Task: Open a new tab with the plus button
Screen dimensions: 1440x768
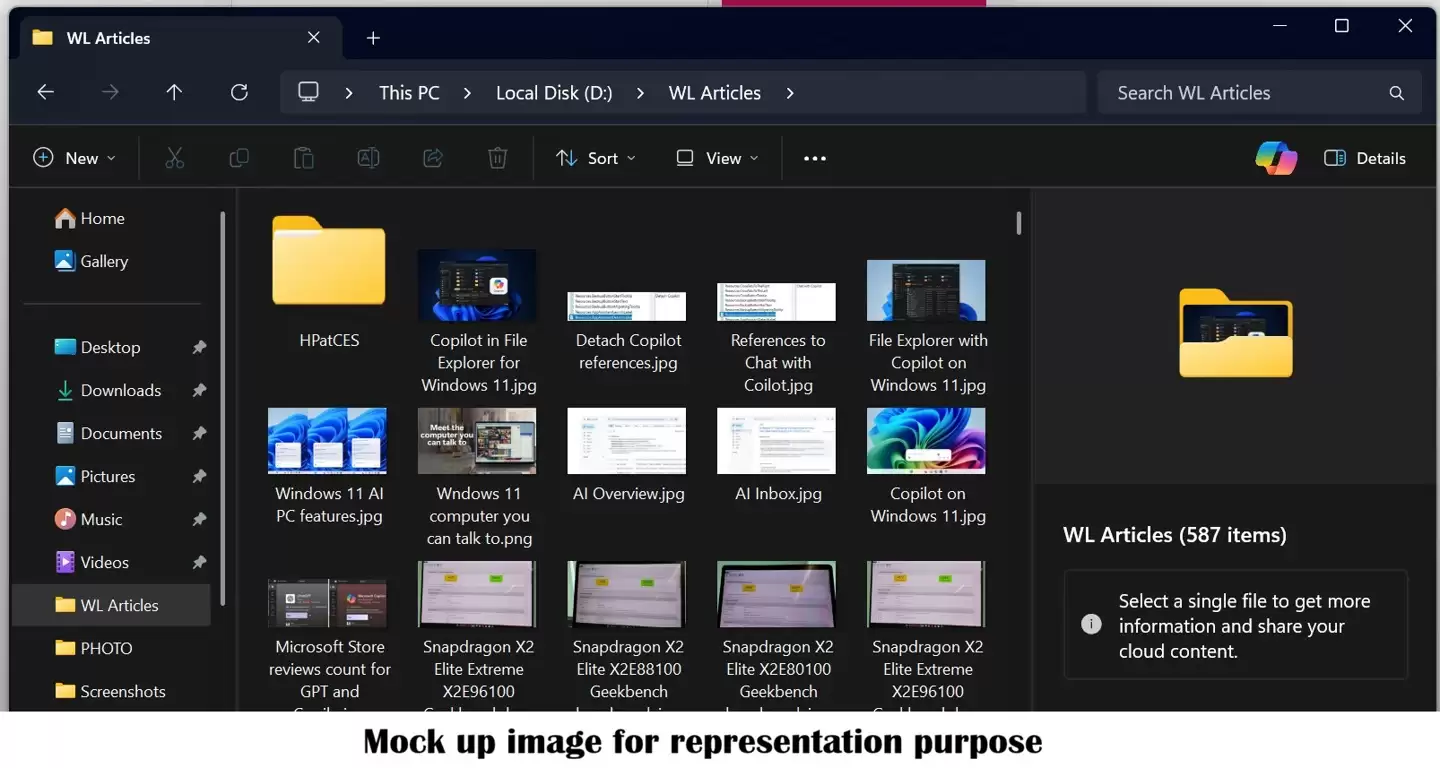Action: click(373, 37)
